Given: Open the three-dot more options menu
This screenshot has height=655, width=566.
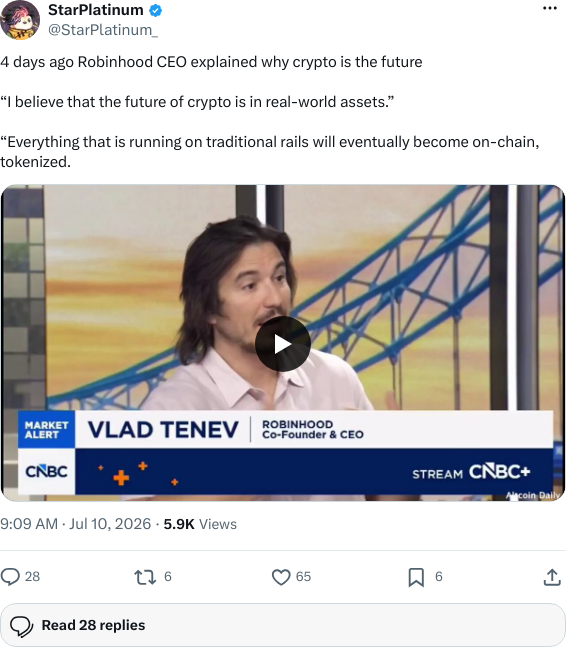Looking at the screenshot, I should (550, 8).
